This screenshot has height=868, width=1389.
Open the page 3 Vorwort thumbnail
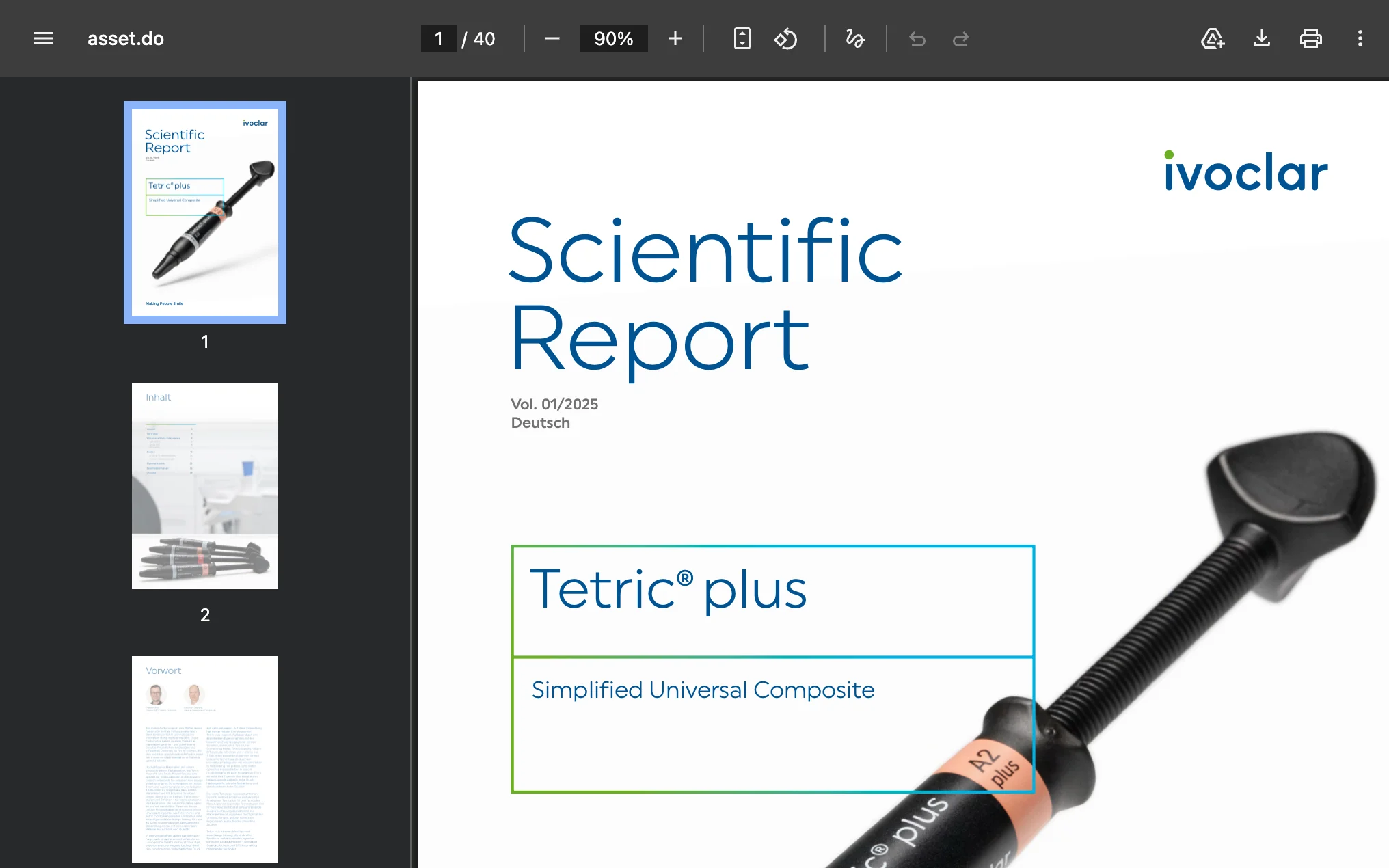click(205, 759)
